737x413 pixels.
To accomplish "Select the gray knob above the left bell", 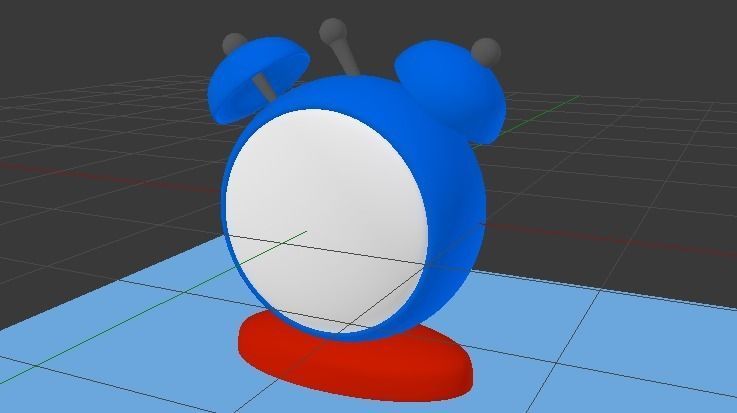I will [x=233, y=42].
